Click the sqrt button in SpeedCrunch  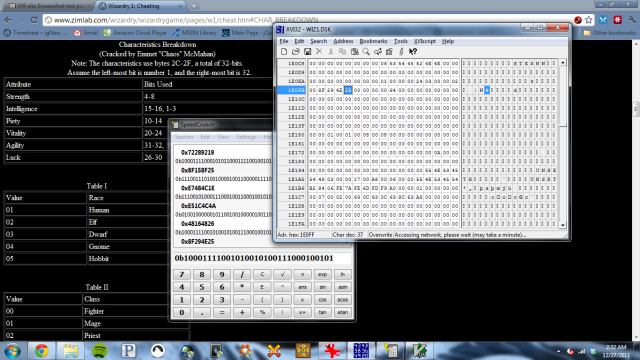click(282, 274)
